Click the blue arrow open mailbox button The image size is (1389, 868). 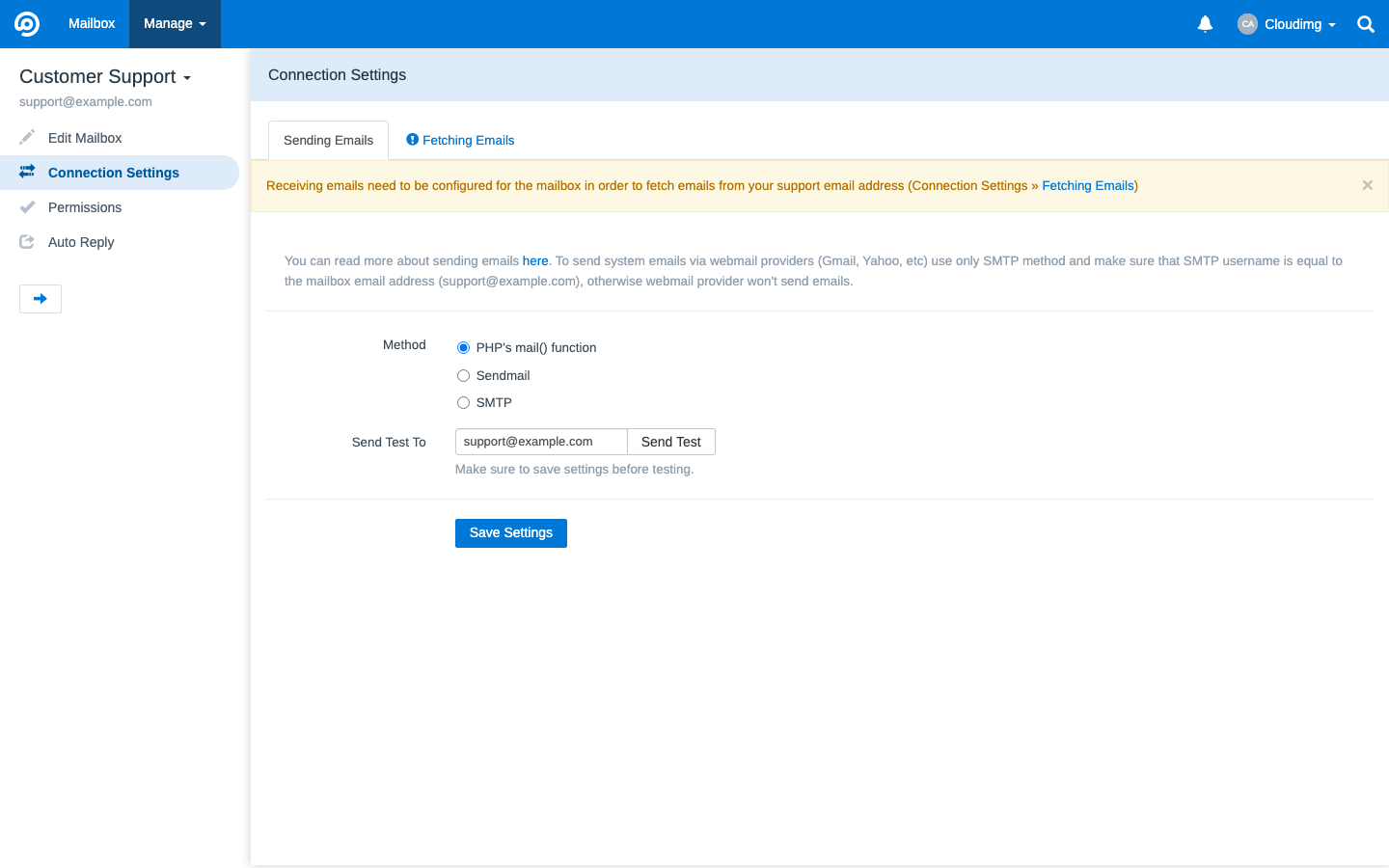41,299
